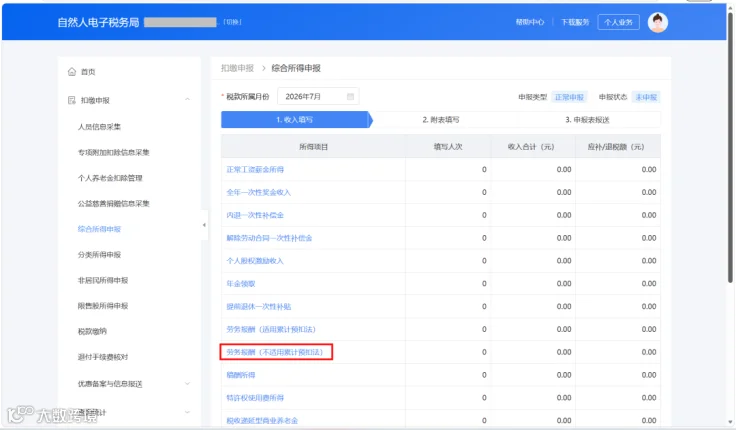Click the user avatar in header
Image resolution: width=736 pixels, height=430 pixels.
pos(658,22)
